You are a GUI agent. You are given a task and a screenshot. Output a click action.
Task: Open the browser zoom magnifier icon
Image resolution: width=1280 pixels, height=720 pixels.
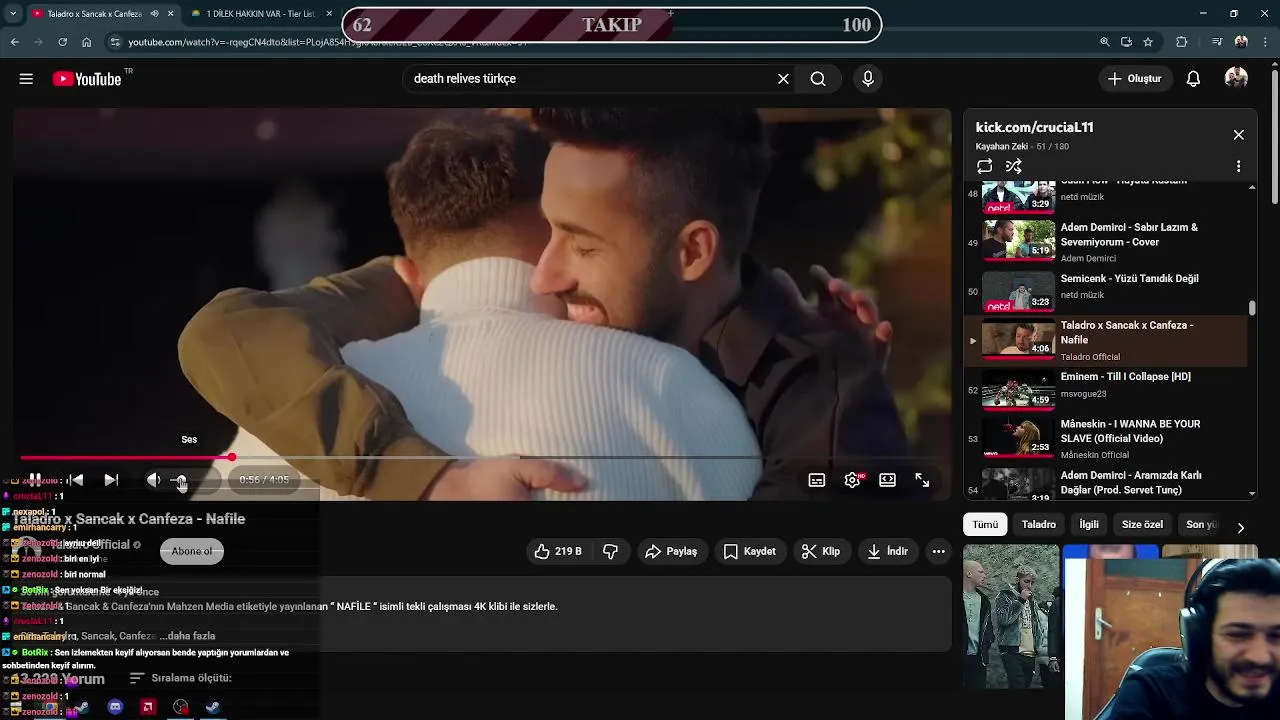coord(1104,42)
